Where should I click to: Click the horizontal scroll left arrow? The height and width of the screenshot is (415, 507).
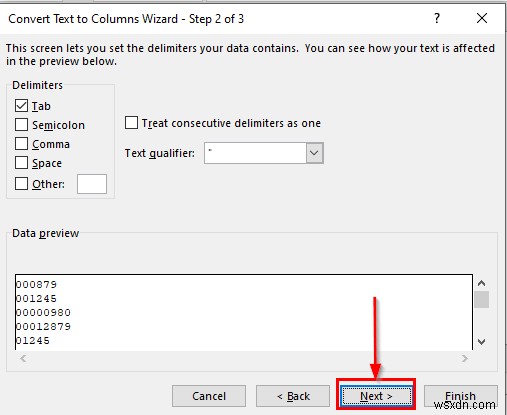(23, 359)
